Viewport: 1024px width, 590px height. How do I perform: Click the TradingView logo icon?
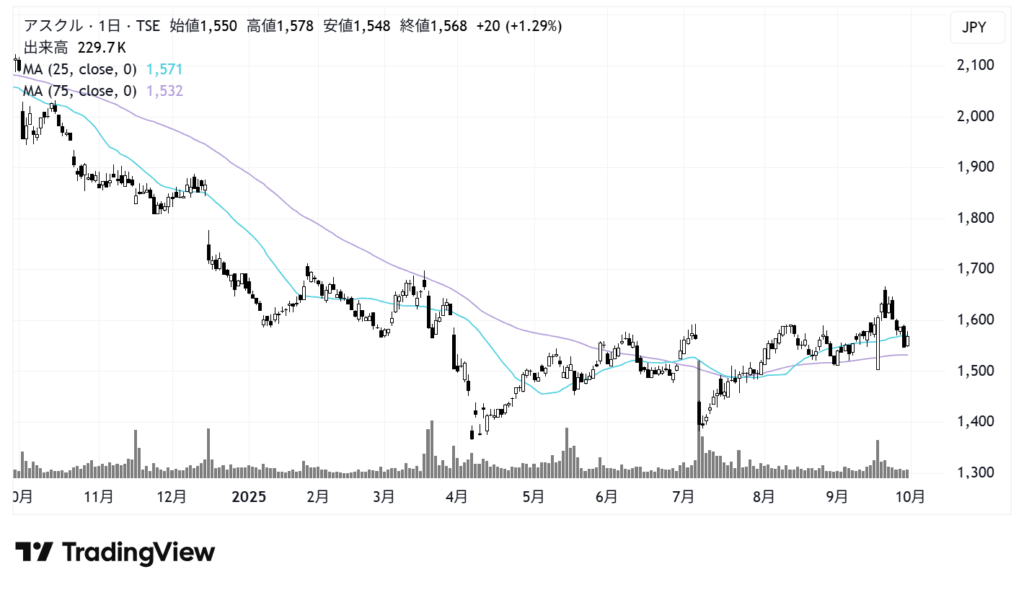tap(34, 552)
